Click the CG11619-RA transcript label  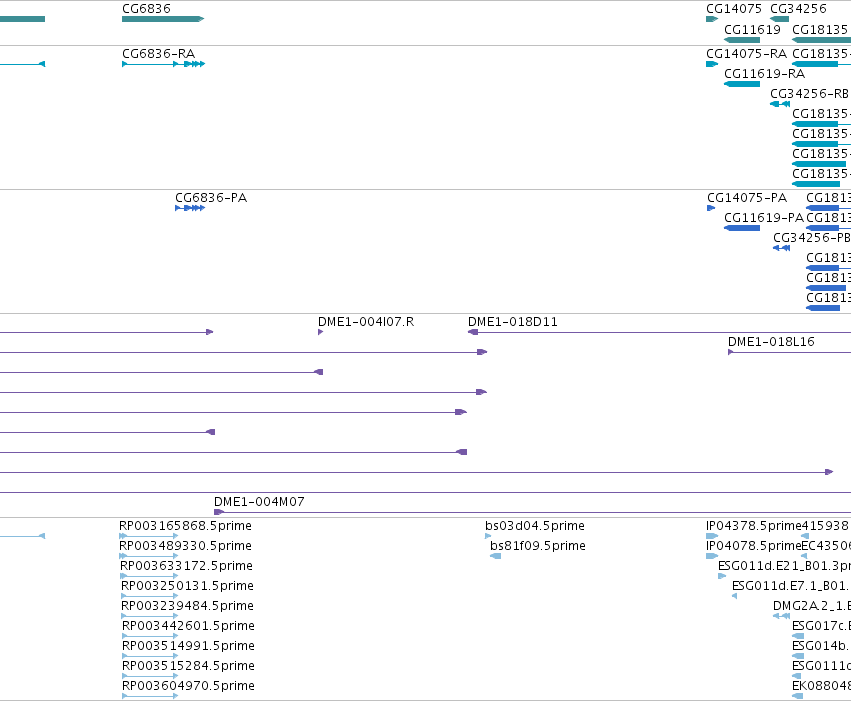coord(764,74)
